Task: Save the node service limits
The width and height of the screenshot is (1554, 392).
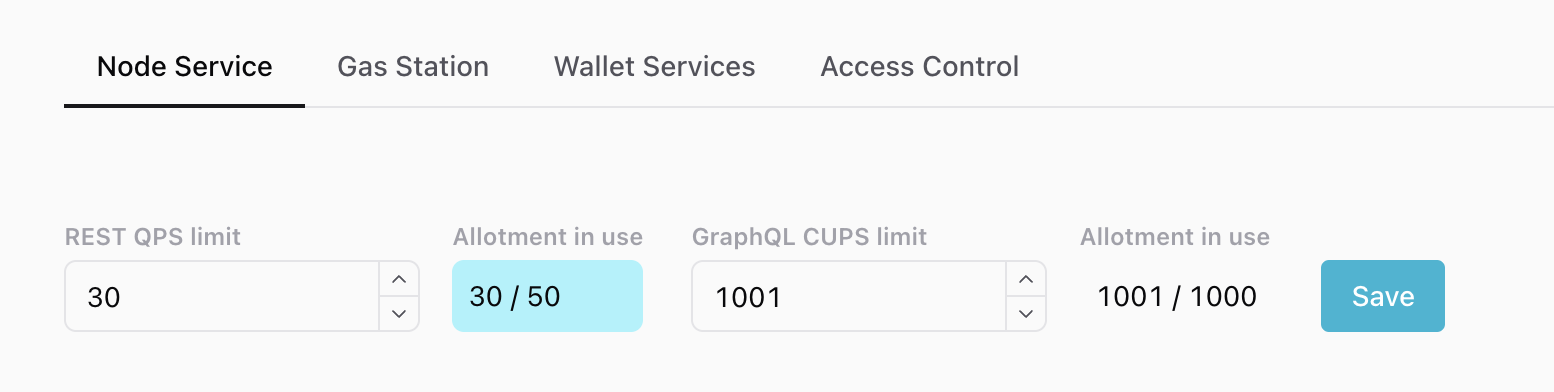Action: (1383, 296)
